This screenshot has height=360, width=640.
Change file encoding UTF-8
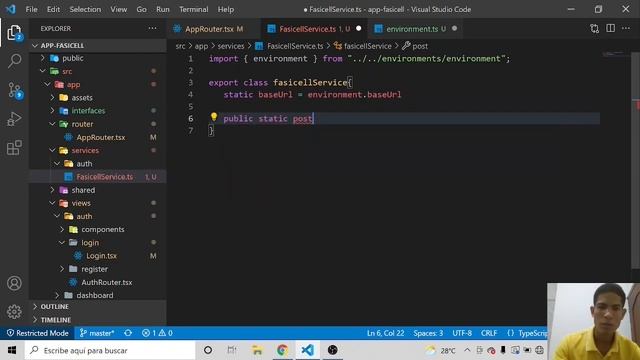(462, 333)
